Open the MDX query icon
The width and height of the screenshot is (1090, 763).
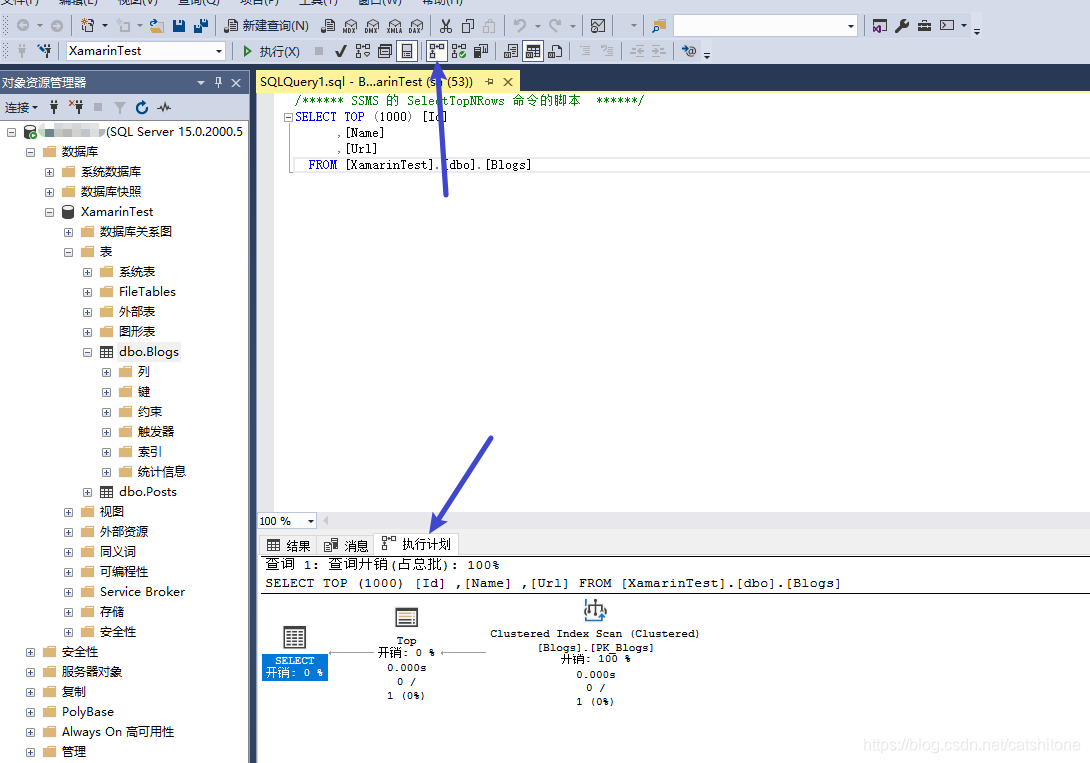[x=350, y=26]
